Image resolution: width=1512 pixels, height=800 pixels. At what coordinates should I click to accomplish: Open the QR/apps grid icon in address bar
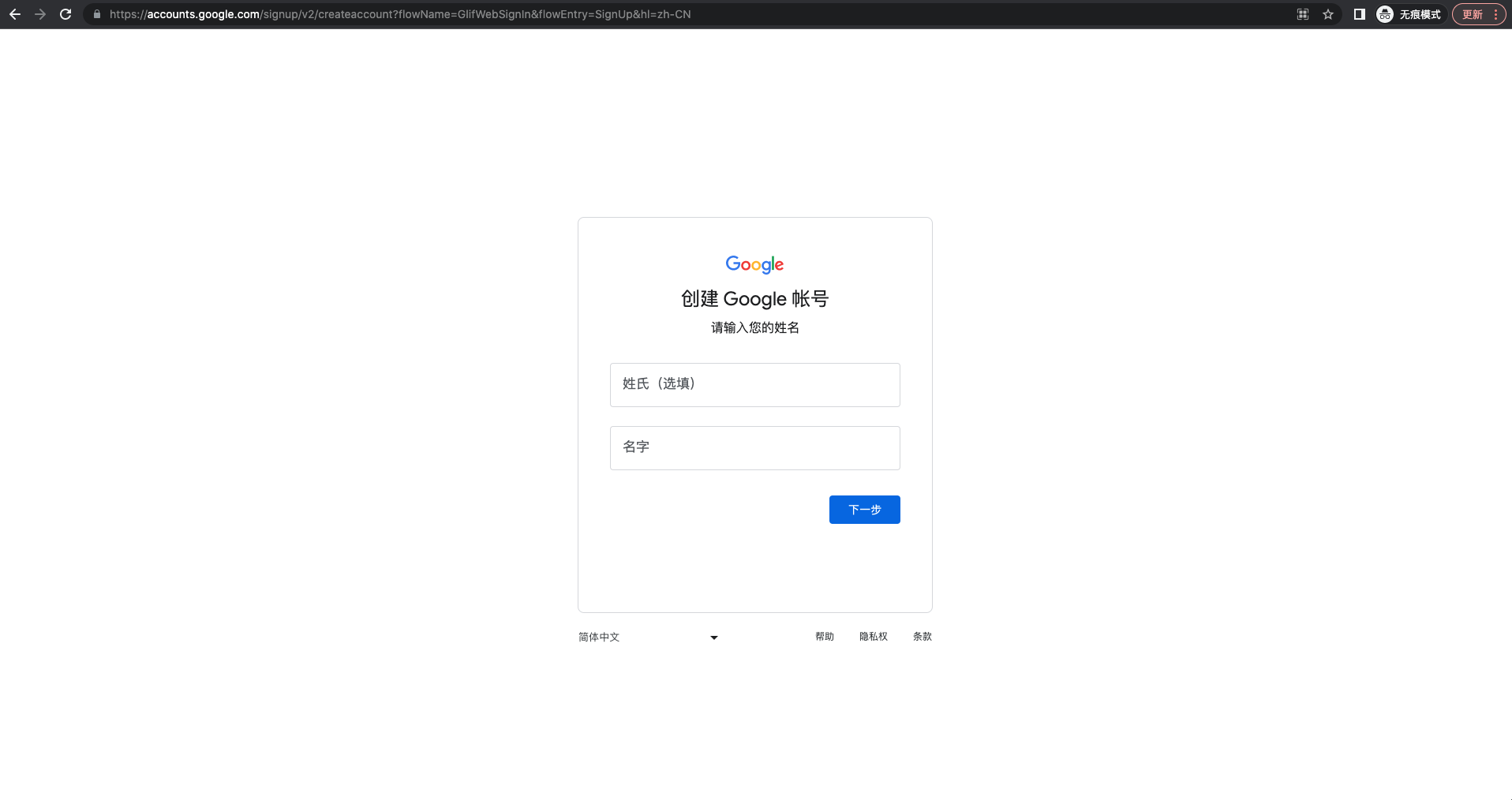coord(1303,14)
